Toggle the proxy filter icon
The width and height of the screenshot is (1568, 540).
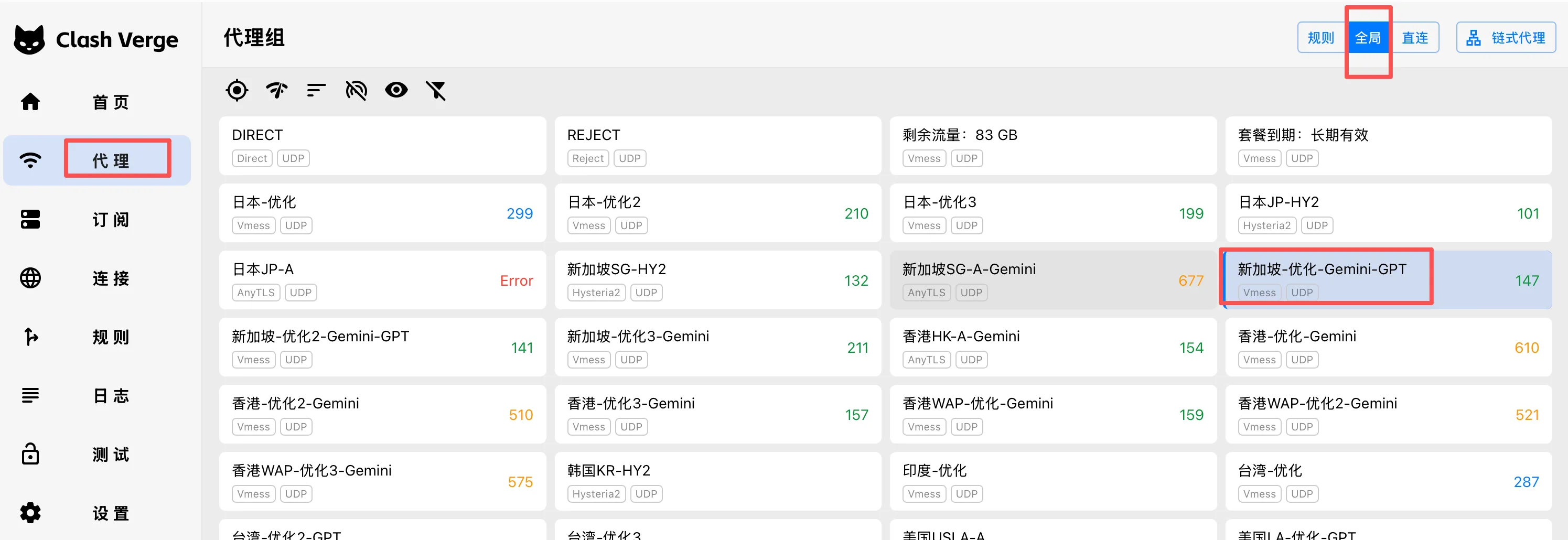(436, 90)
